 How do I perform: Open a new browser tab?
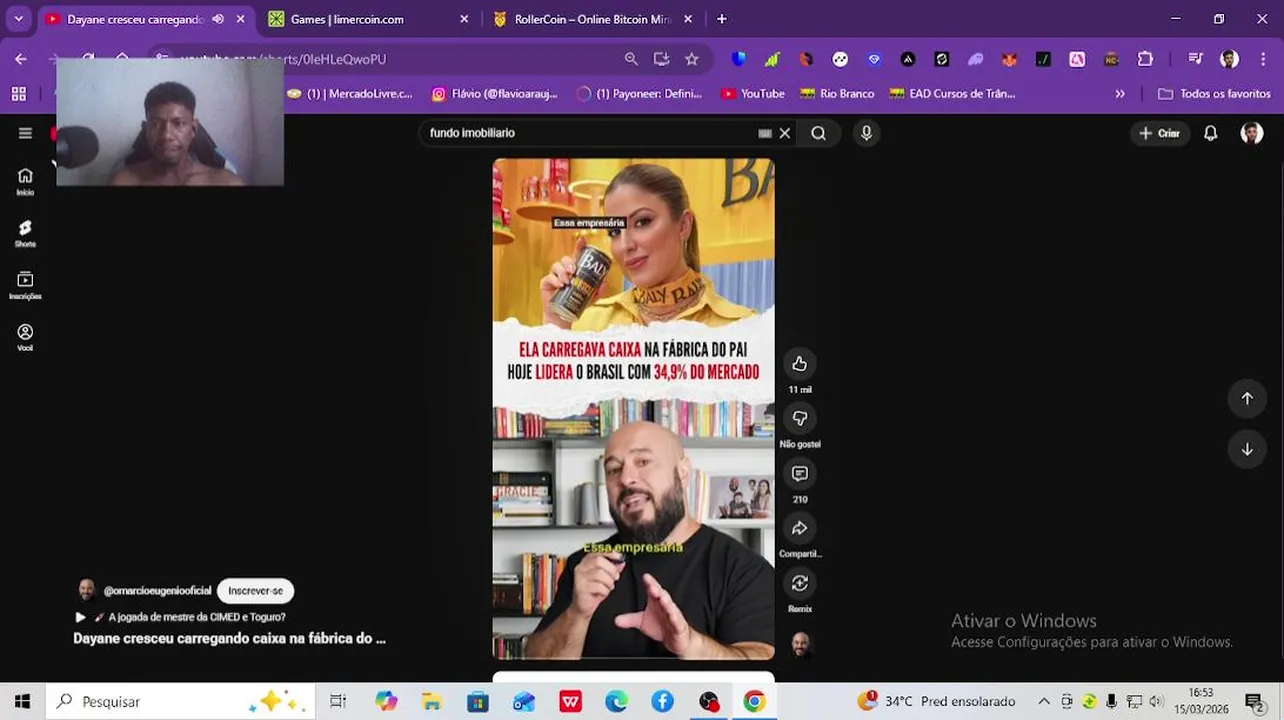pyautogui.click(x=721, y=19)
